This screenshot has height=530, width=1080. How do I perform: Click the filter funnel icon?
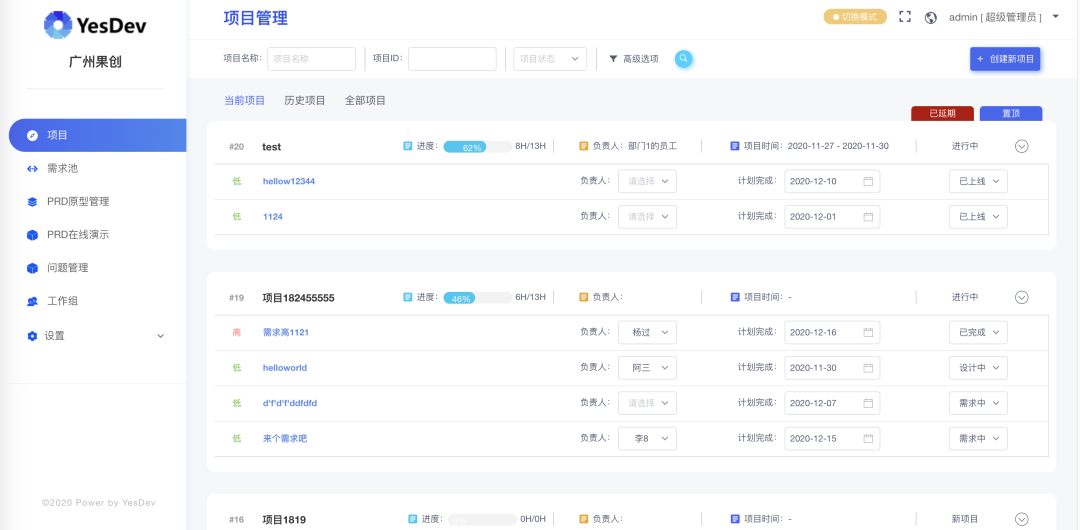click(x=613, y=59)
